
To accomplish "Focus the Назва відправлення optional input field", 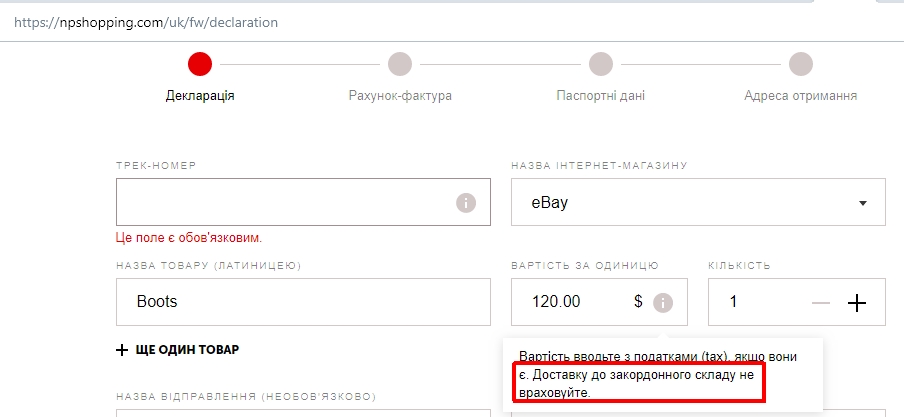I will tap(303, 411).
